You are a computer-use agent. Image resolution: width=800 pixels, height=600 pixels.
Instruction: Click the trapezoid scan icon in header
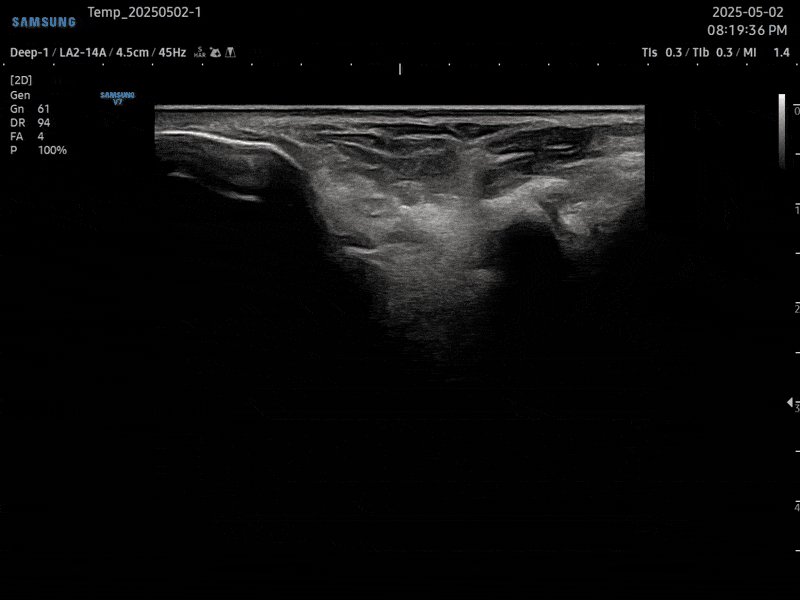pyautogui.click(x=230, y=52)
